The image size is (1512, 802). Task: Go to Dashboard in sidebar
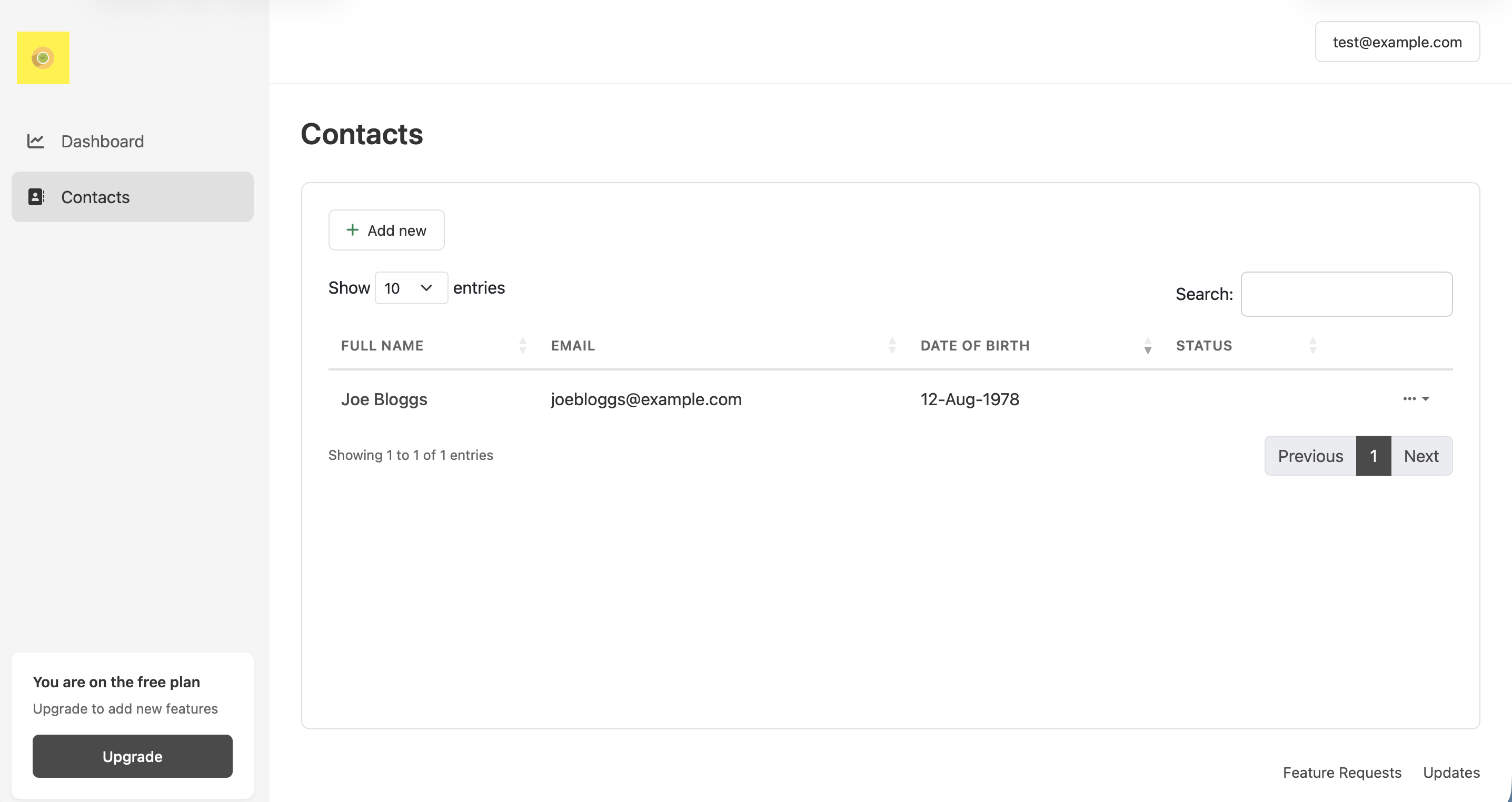tap(102, 142)
